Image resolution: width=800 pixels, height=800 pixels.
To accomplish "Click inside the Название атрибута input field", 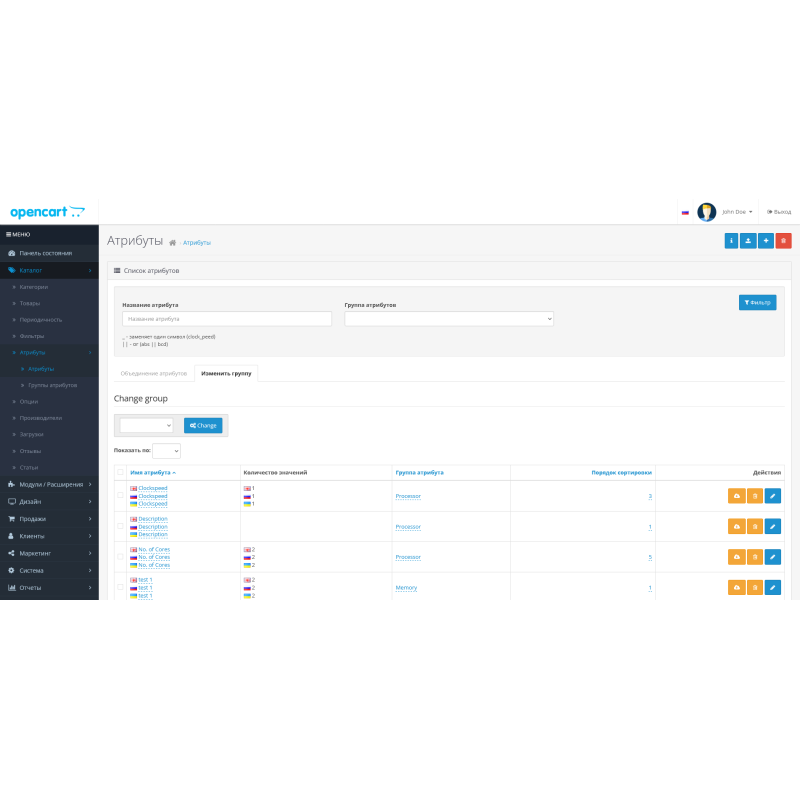I will pos(225,318).
